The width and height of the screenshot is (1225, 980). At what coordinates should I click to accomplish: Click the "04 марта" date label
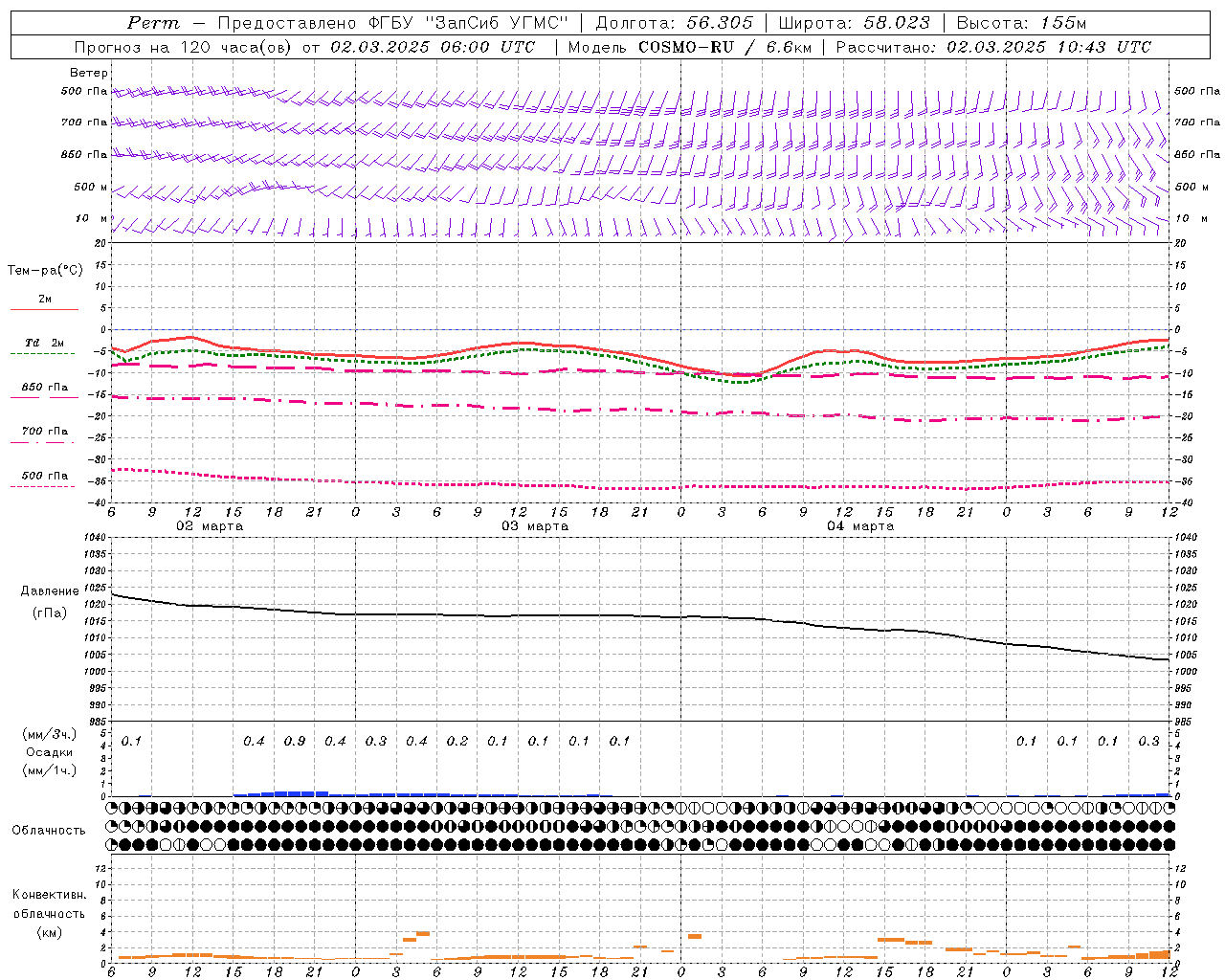pyautogui.click(x=860, y=526)
